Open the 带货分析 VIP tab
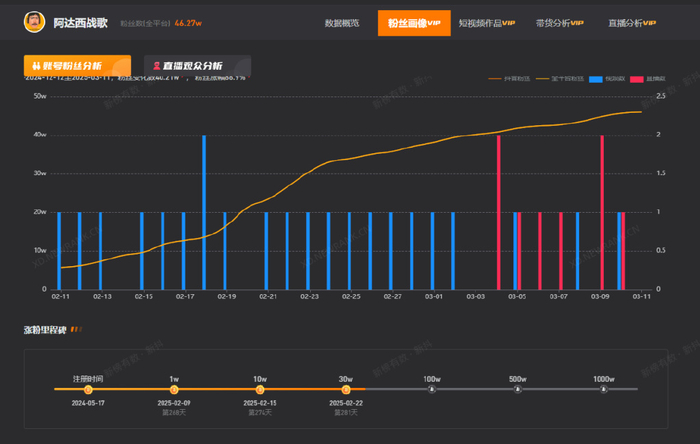700x444 pixels. pyautogui.click(x=559, y=23)
